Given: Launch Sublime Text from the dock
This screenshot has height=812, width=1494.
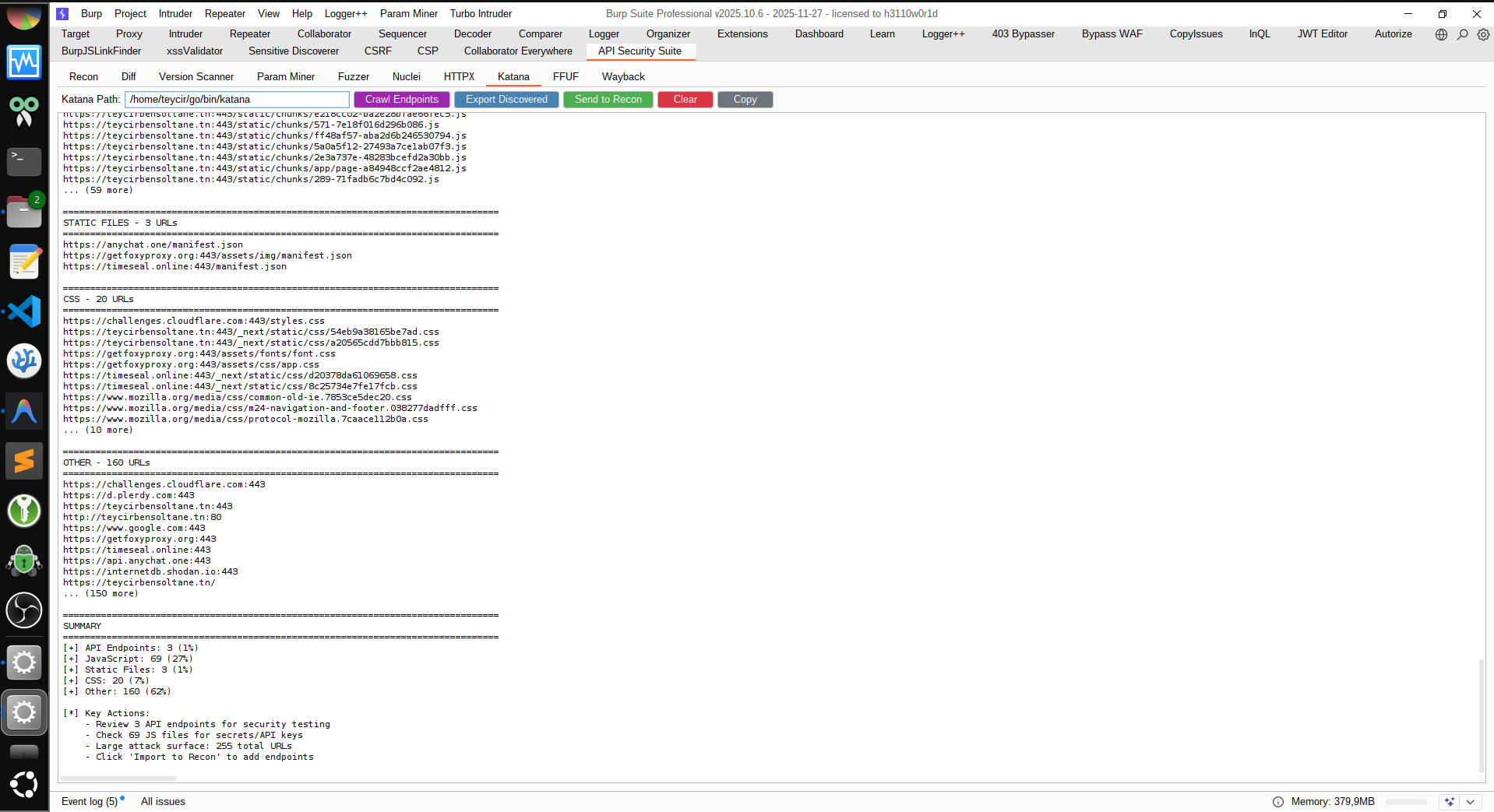Looking at the screenshot, I should [24, 461].
